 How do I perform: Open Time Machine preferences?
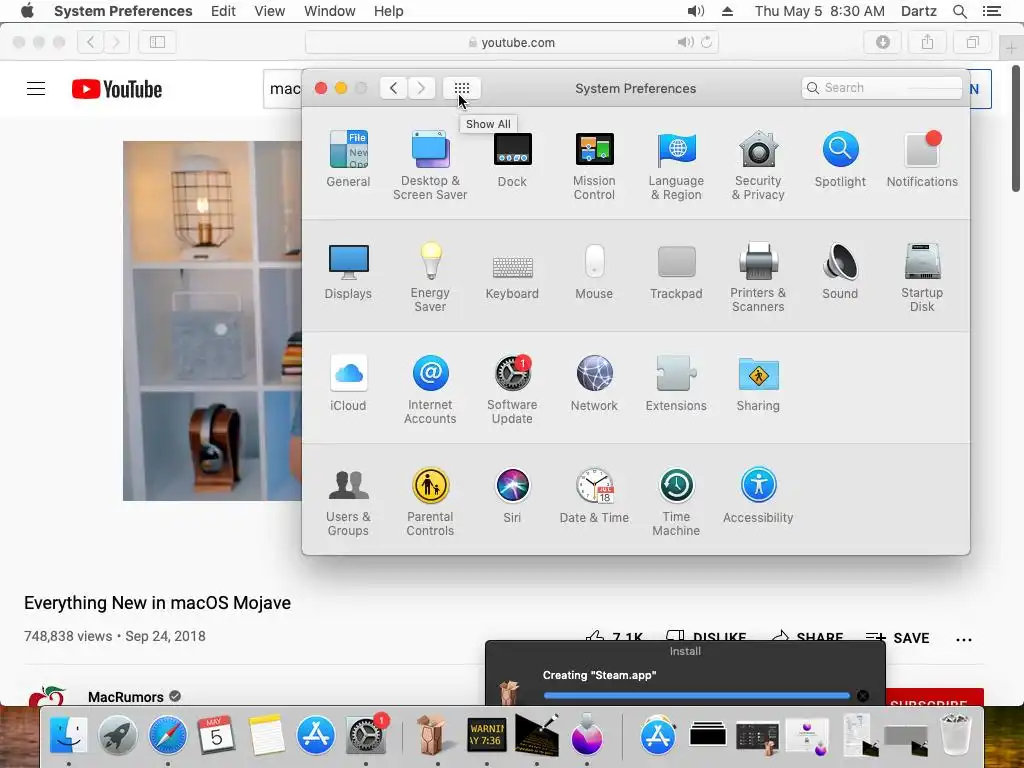[x=676, y=502]
